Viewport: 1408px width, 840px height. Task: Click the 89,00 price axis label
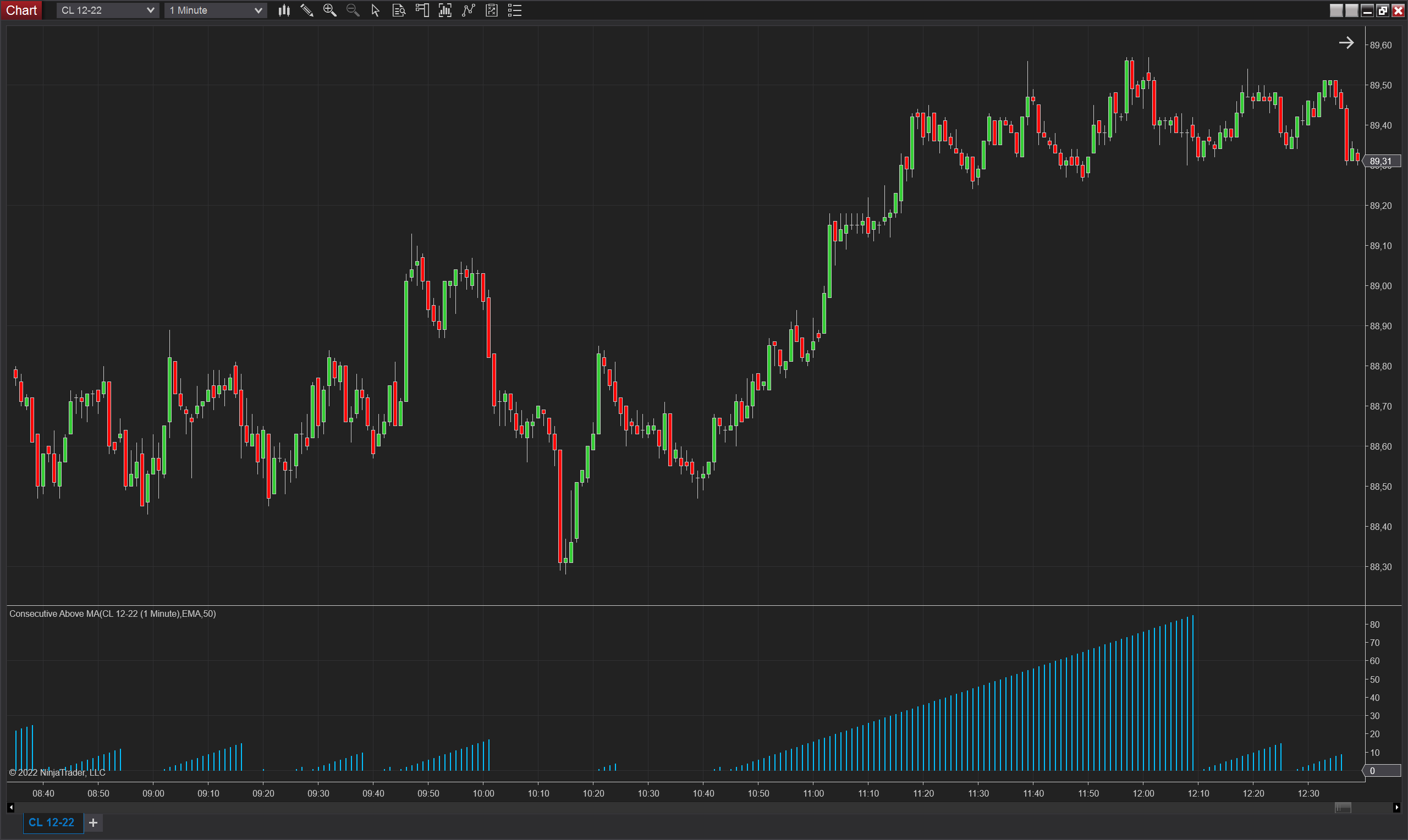[x=1381, y=286]
